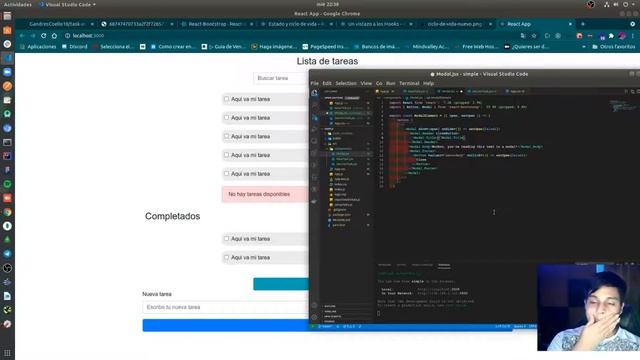Open a new Chrome tab with plus button
640x360 pixels.
[583, 24]
